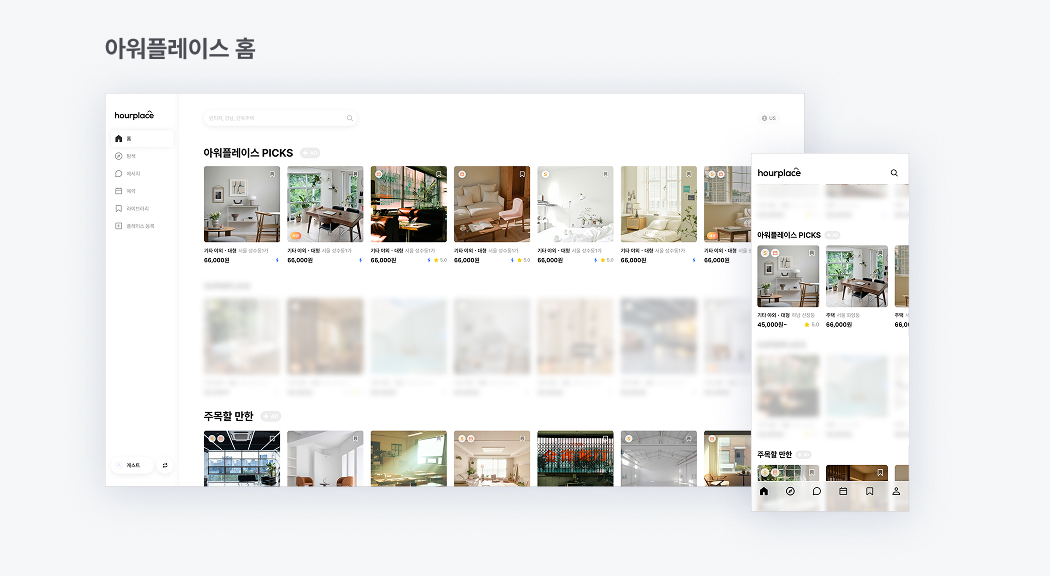Tap the compass Explore icon in mobile bottom nav
Screen dimensions: 1050x576
[790, 491]
